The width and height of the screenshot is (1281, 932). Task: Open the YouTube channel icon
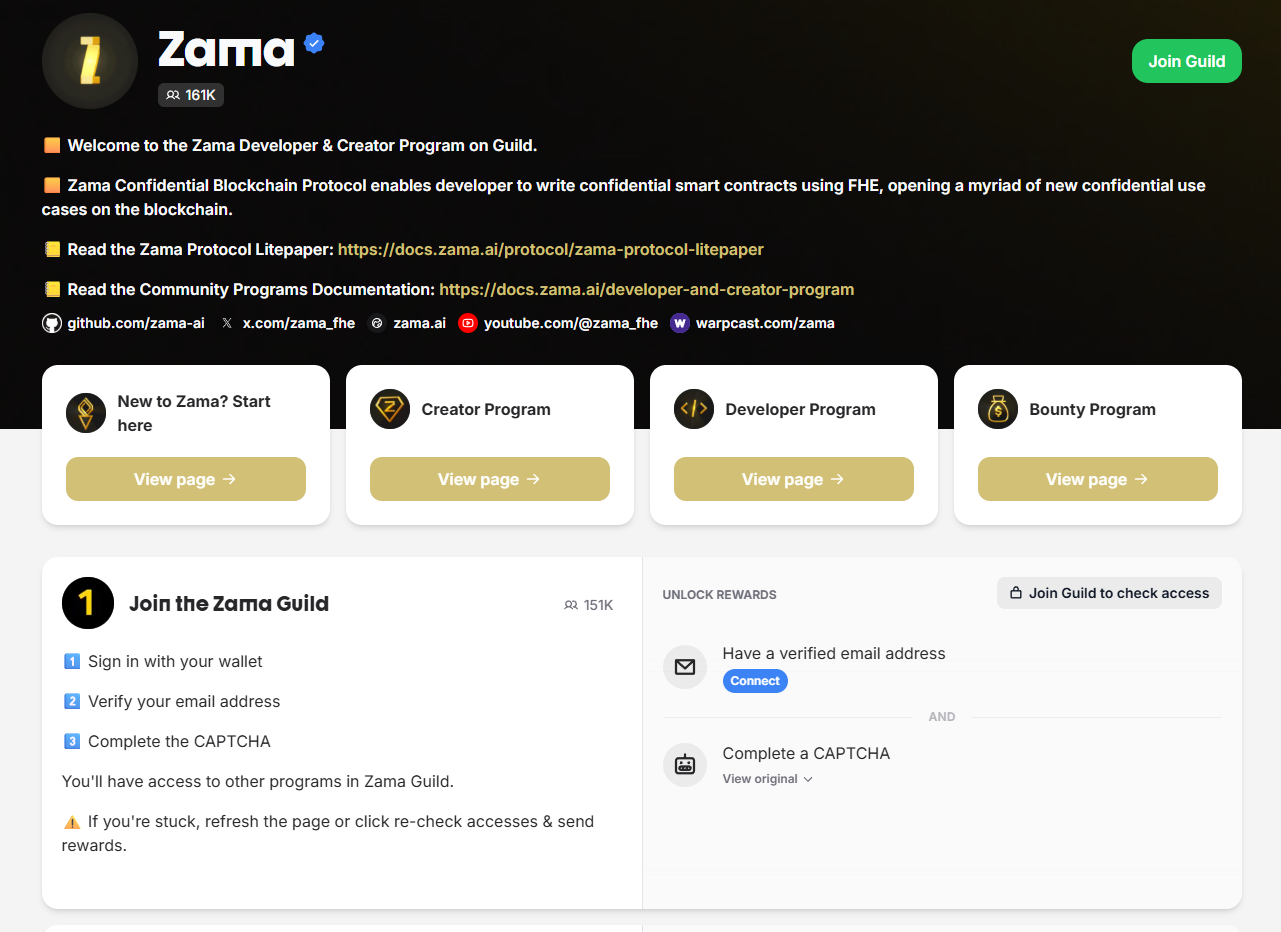467,323
